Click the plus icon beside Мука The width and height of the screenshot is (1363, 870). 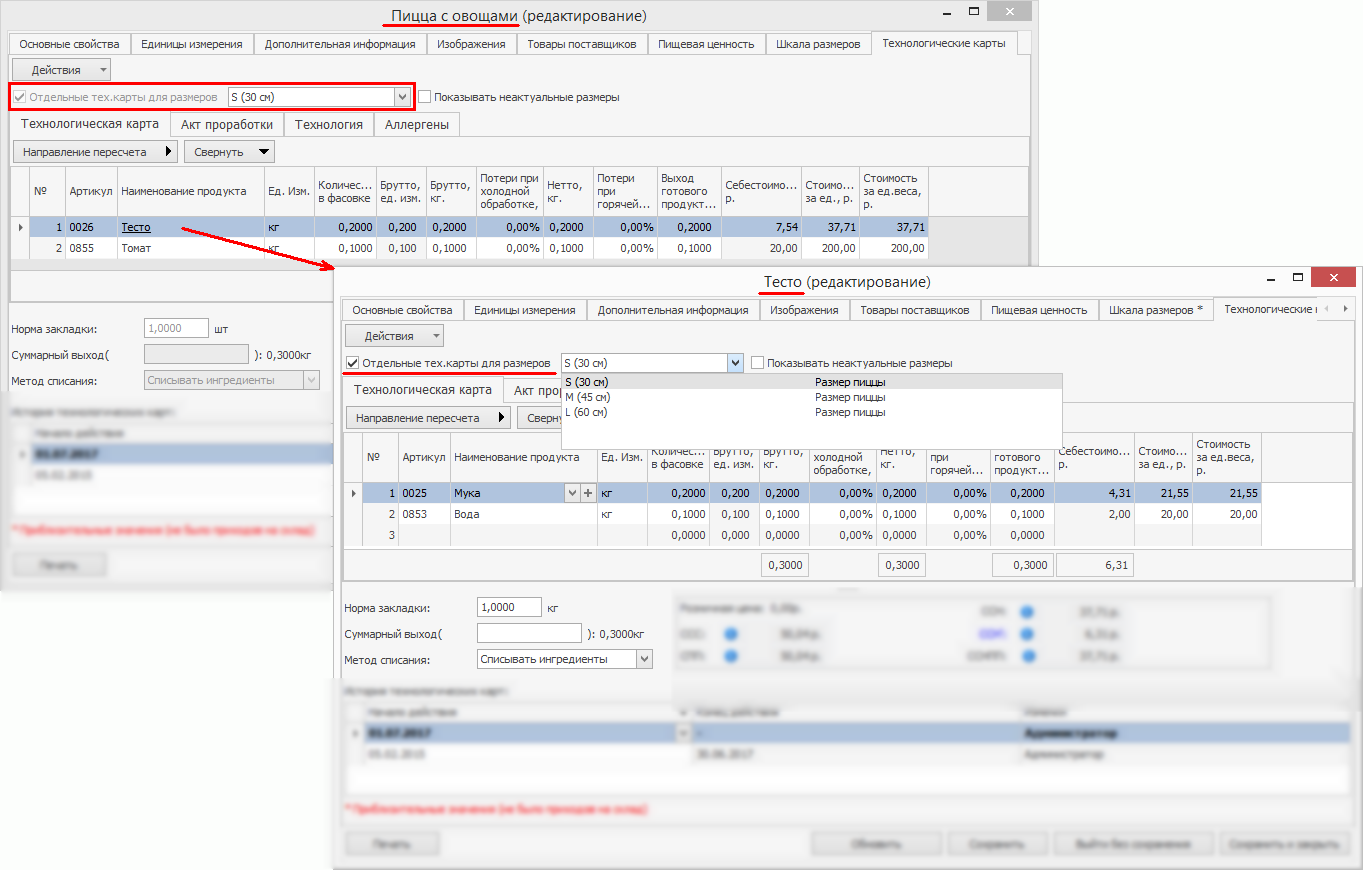pos(588,493)
